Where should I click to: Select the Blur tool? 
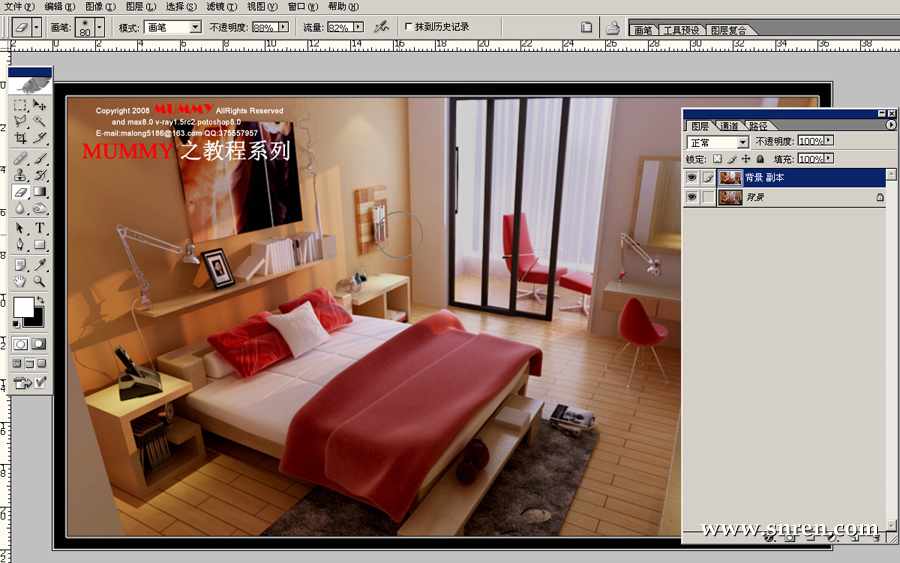point(21,208)
